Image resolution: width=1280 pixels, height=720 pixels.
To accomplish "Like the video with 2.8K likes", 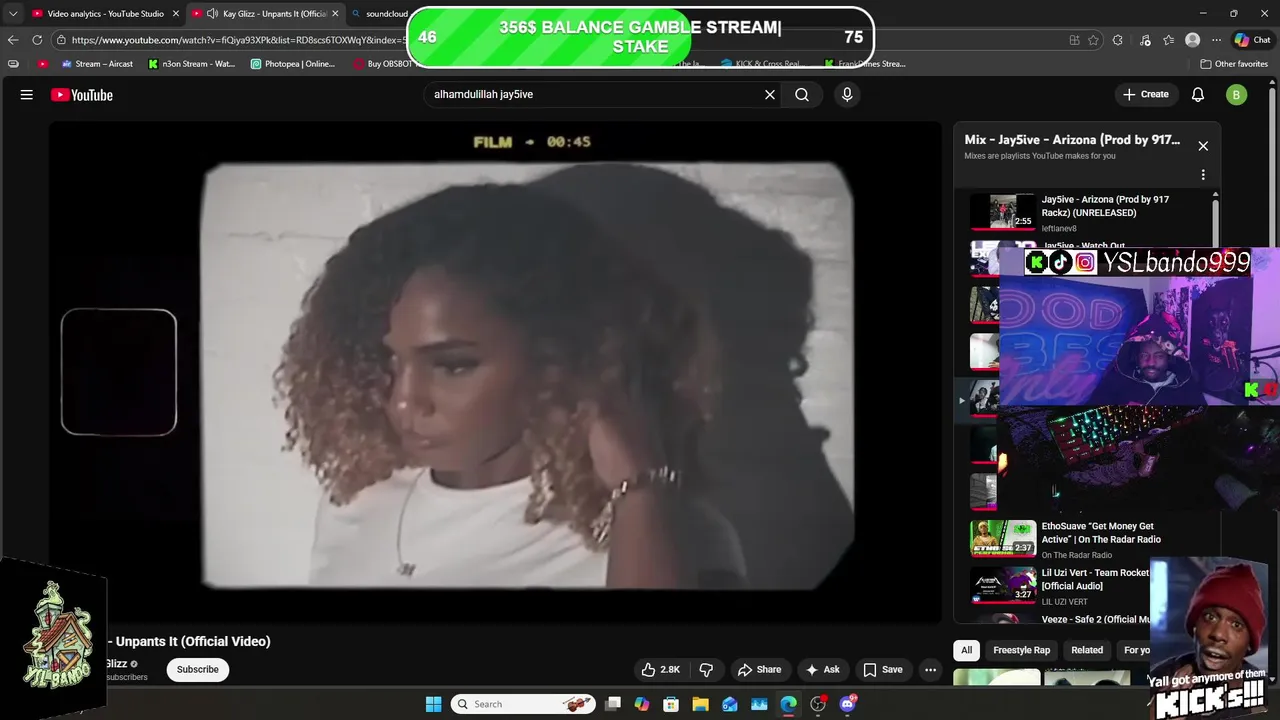I will pos(661,670).
